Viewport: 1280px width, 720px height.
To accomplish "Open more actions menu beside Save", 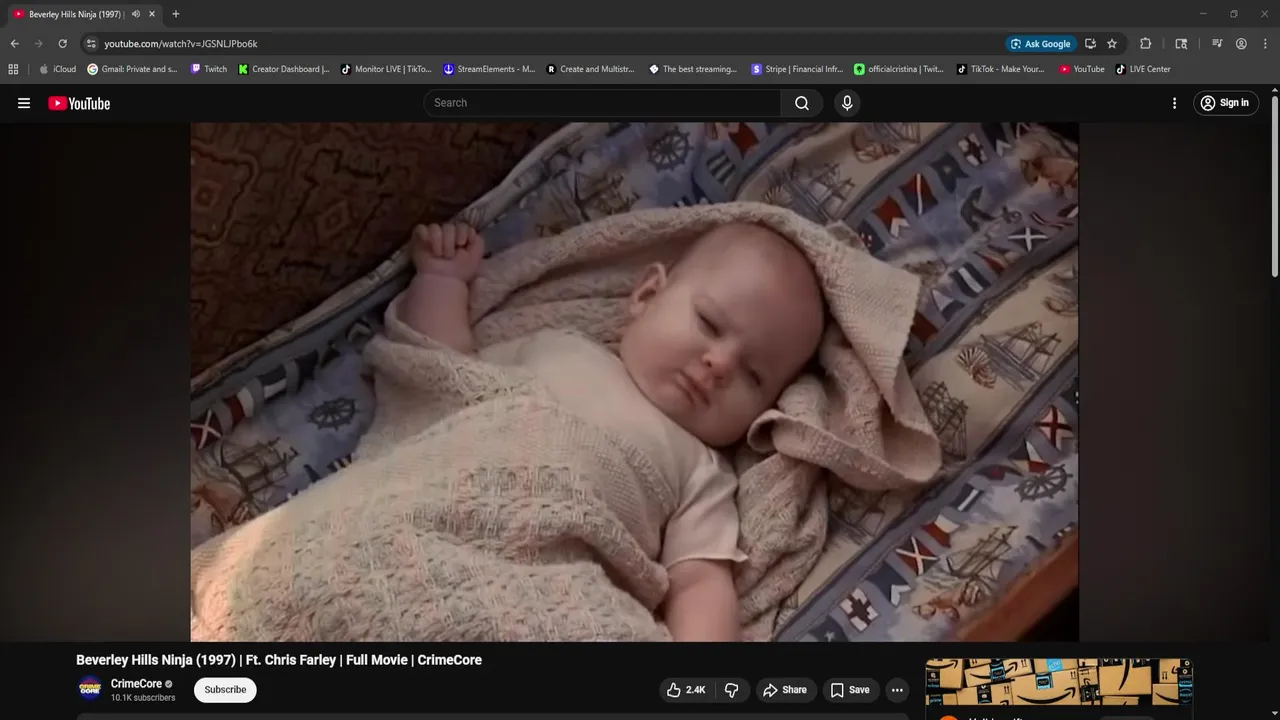I will (x=897, y=690).
